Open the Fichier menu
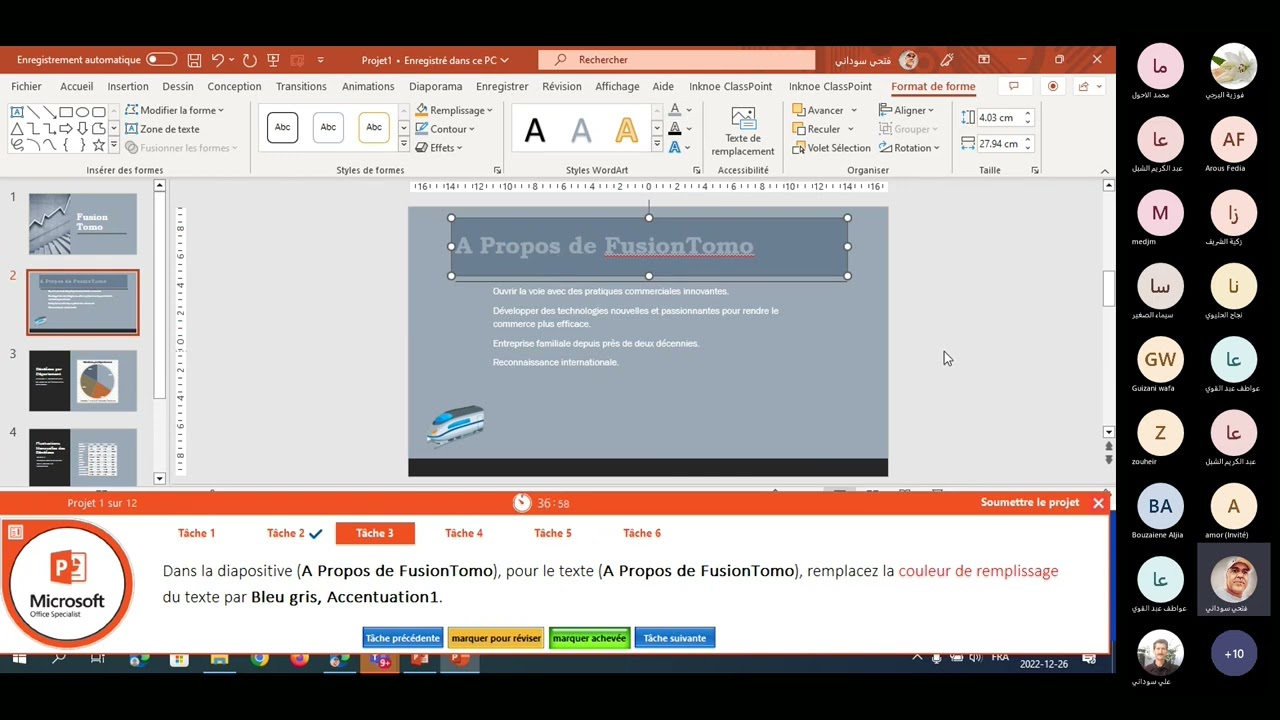 tap(27, 87)
